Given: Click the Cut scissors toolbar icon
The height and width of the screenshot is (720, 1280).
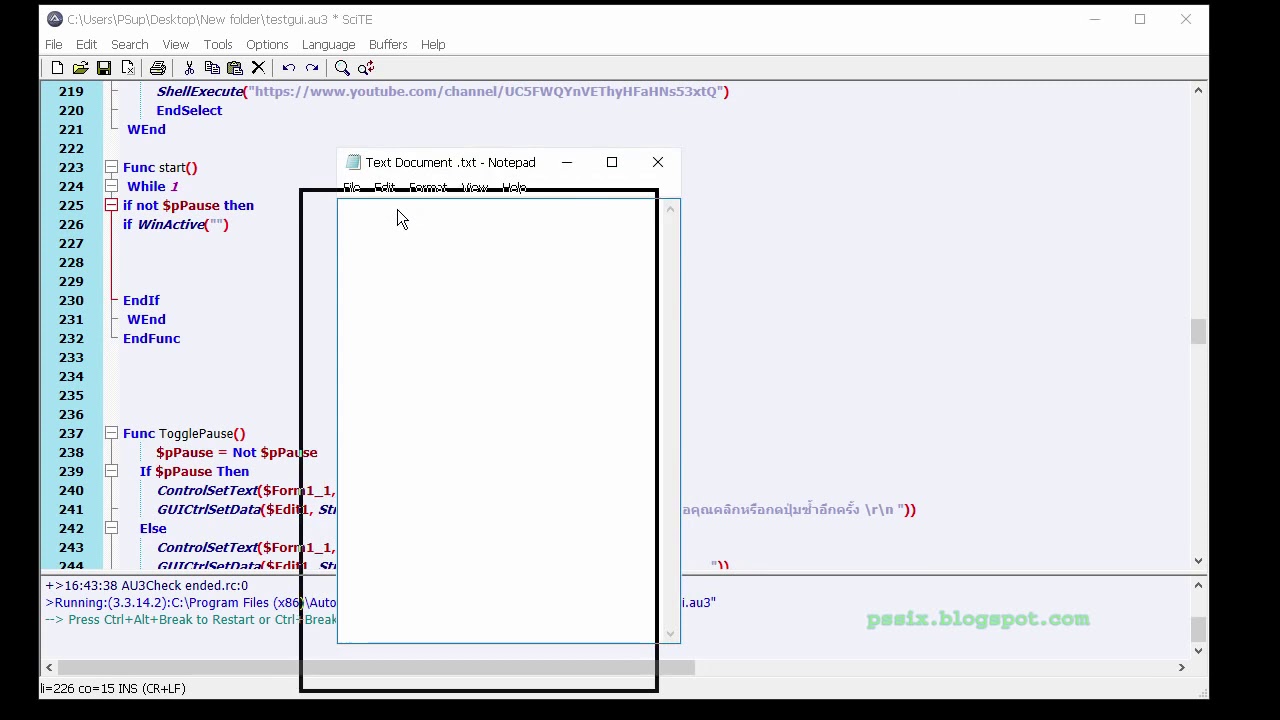Looking at the screenshot, I should (188, 68).
